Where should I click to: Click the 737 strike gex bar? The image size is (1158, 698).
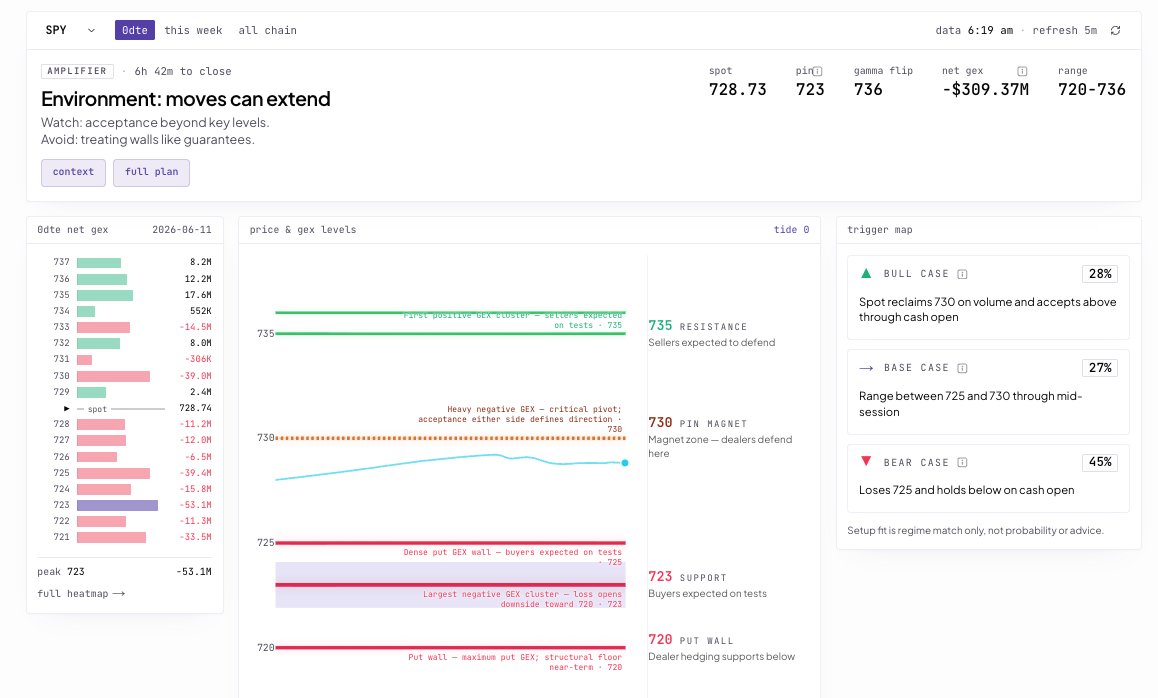[99, 262]
